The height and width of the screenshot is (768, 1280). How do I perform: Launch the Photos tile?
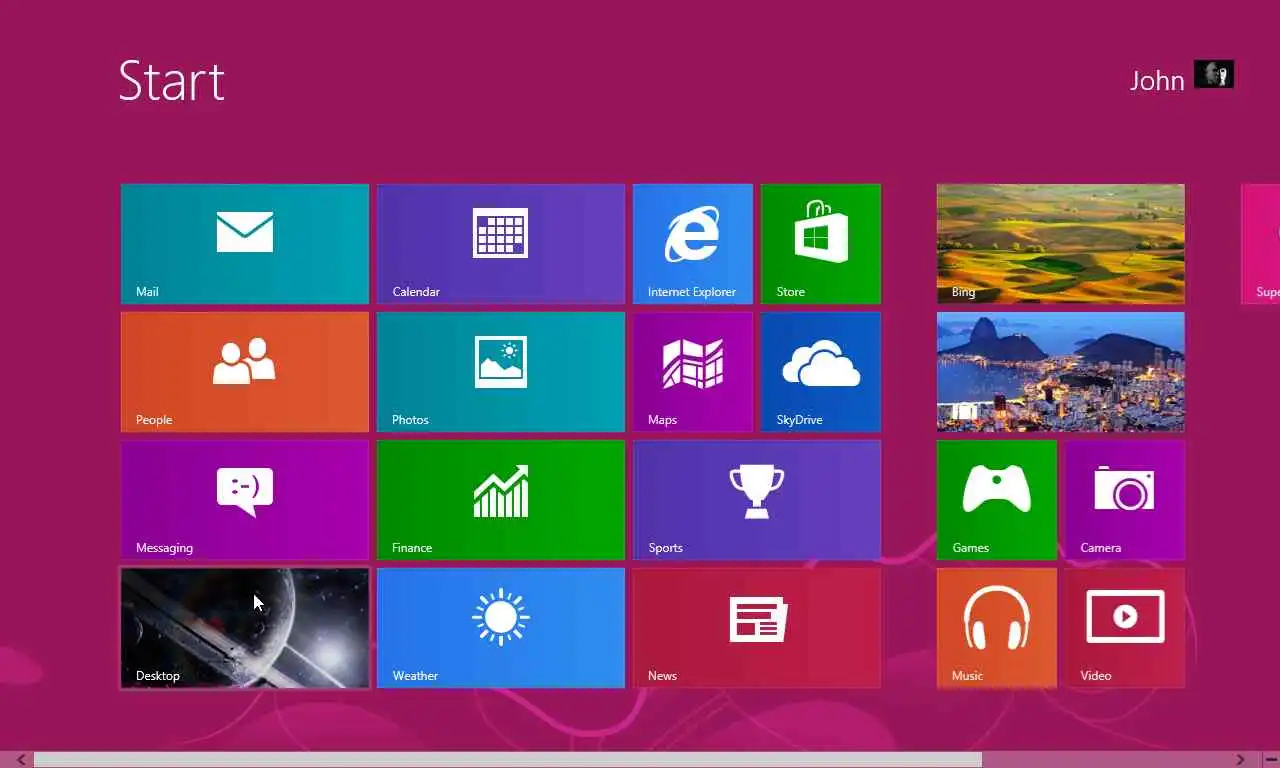coord(501,372)
